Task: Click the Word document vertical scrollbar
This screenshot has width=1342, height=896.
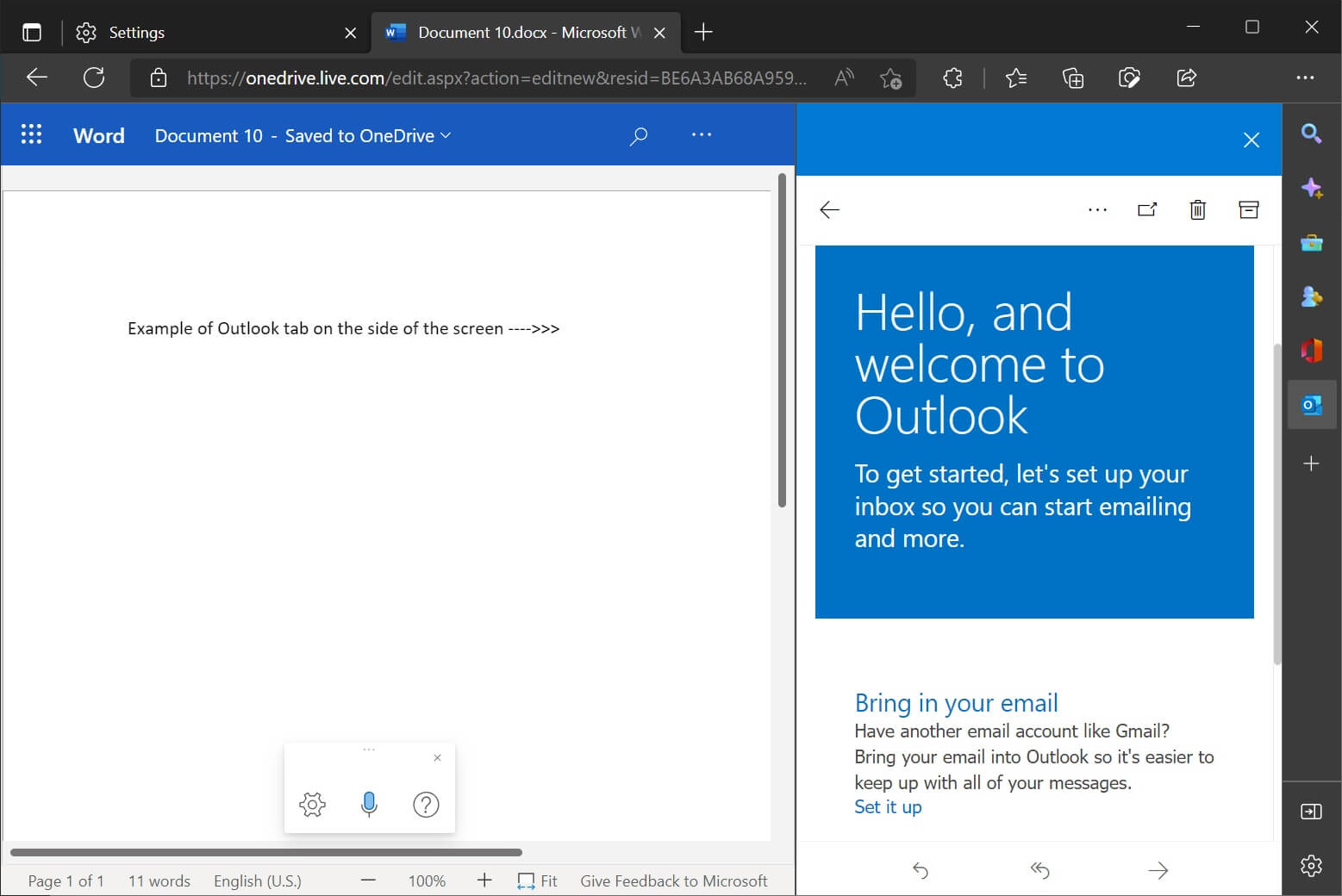Action: (782, 340)
